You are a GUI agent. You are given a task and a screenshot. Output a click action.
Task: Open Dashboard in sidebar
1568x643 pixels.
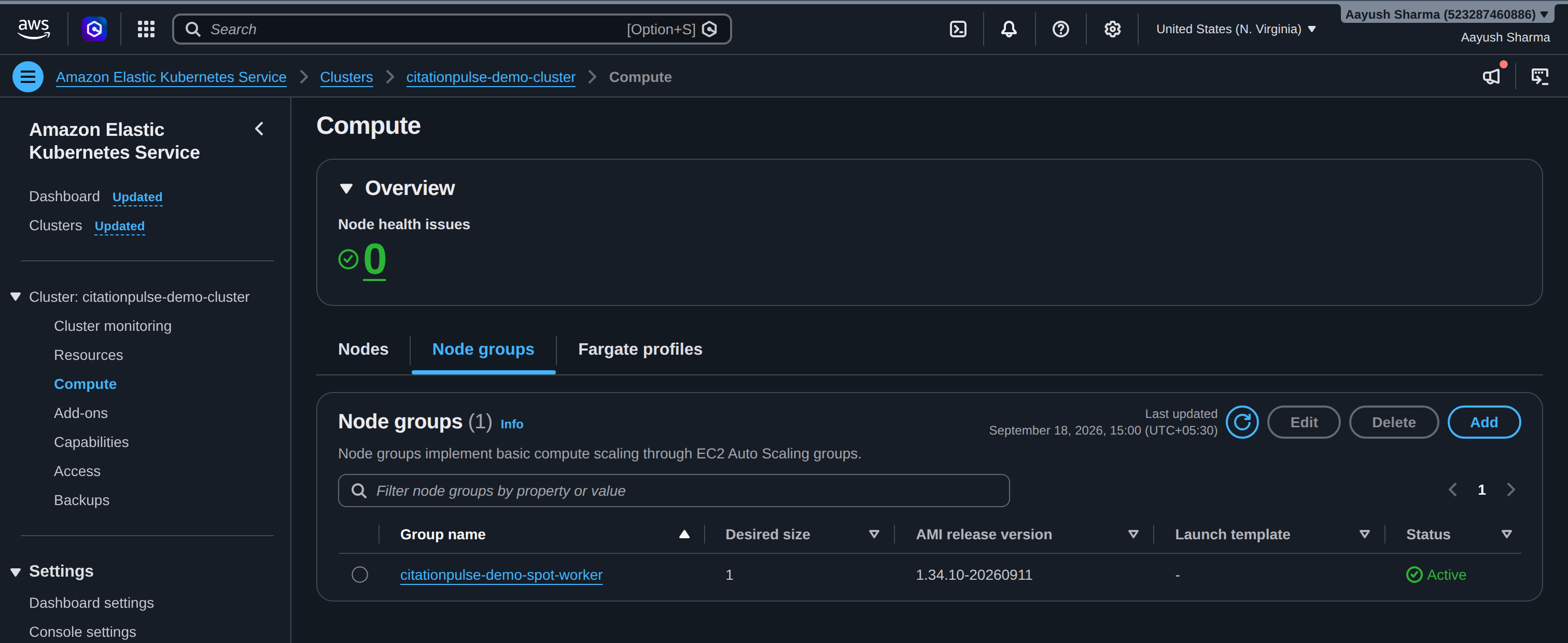(64, 196)
